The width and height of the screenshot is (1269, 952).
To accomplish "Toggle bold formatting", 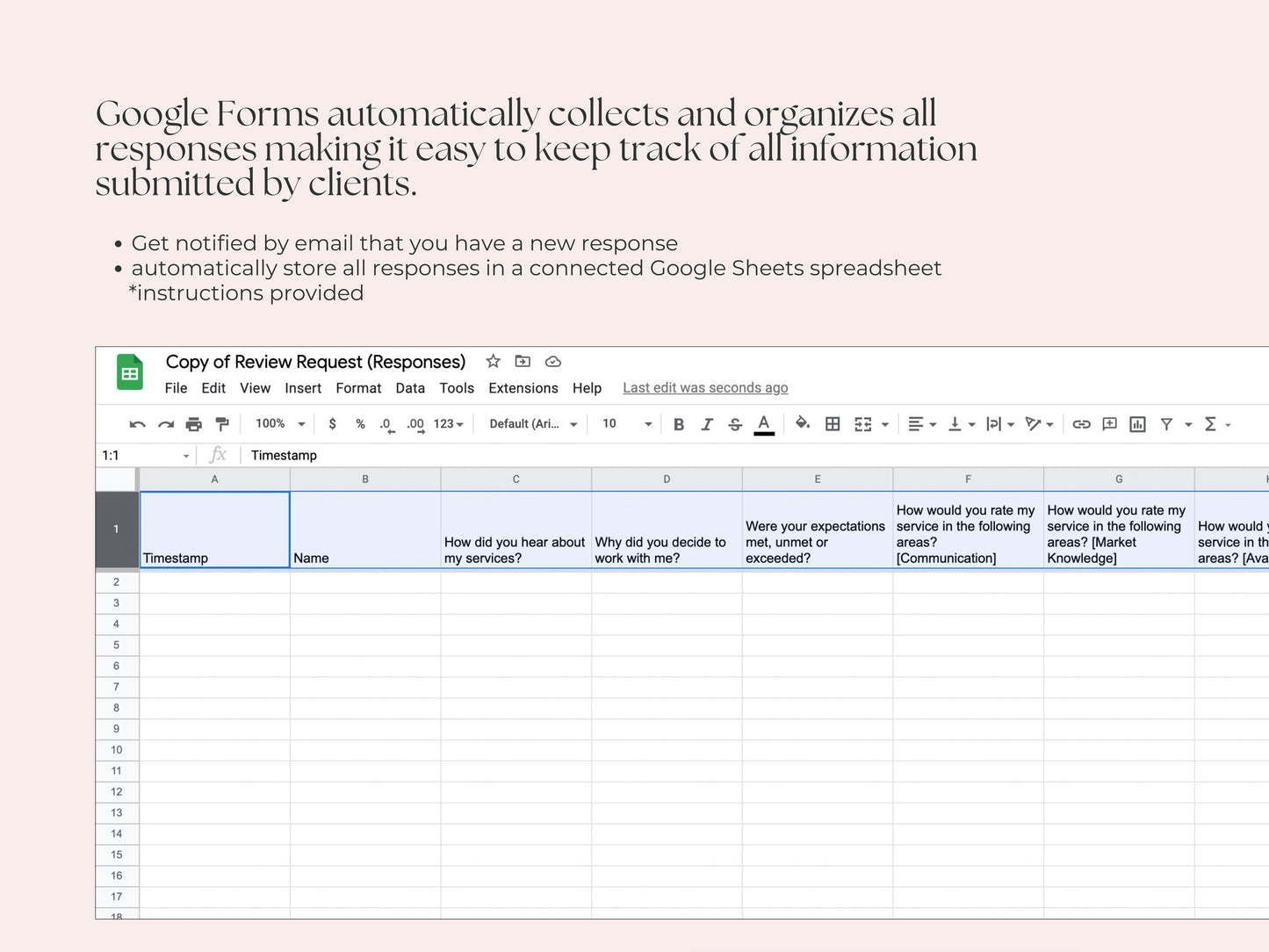I will 679,424.
